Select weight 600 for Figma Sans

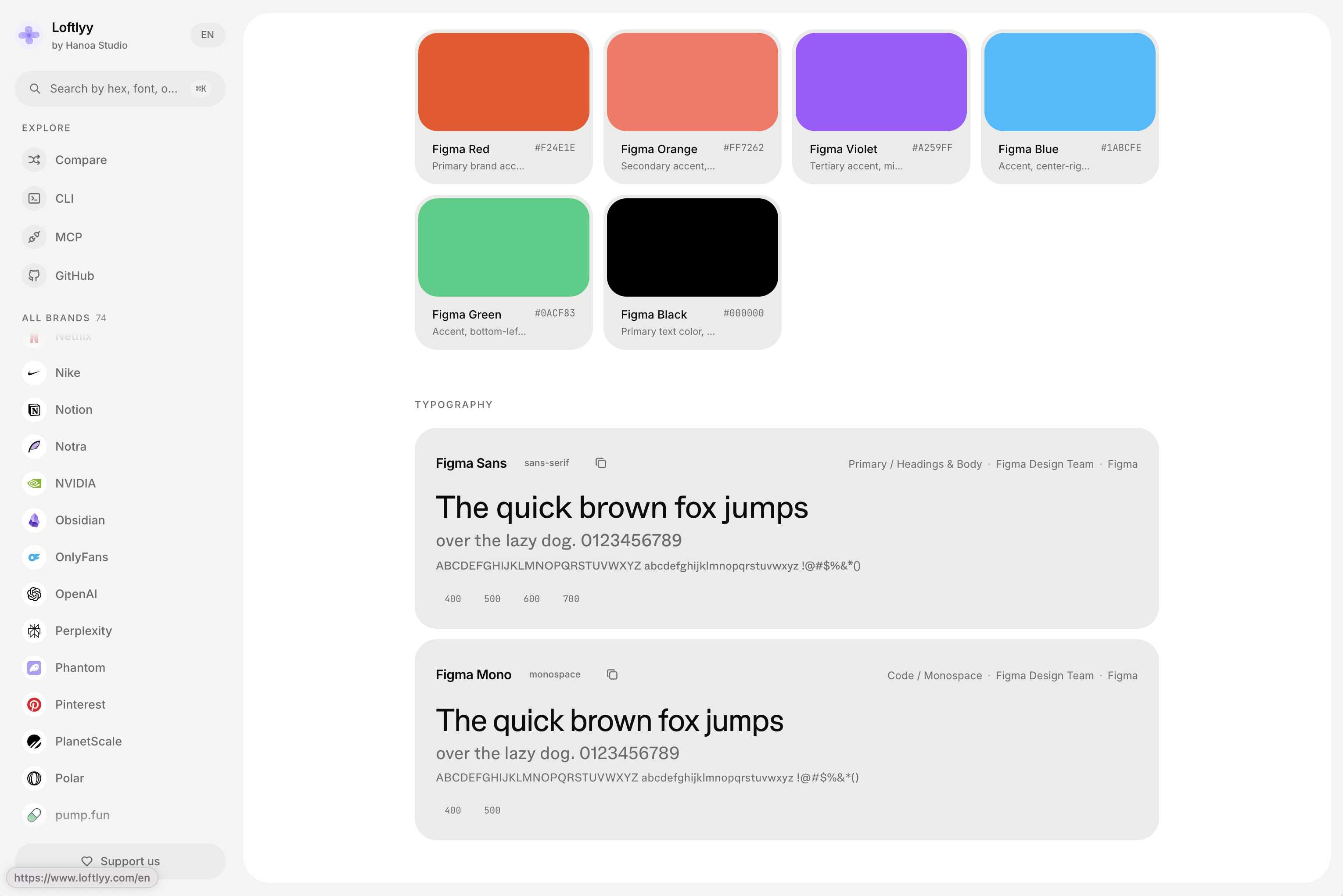click(531, 599)
